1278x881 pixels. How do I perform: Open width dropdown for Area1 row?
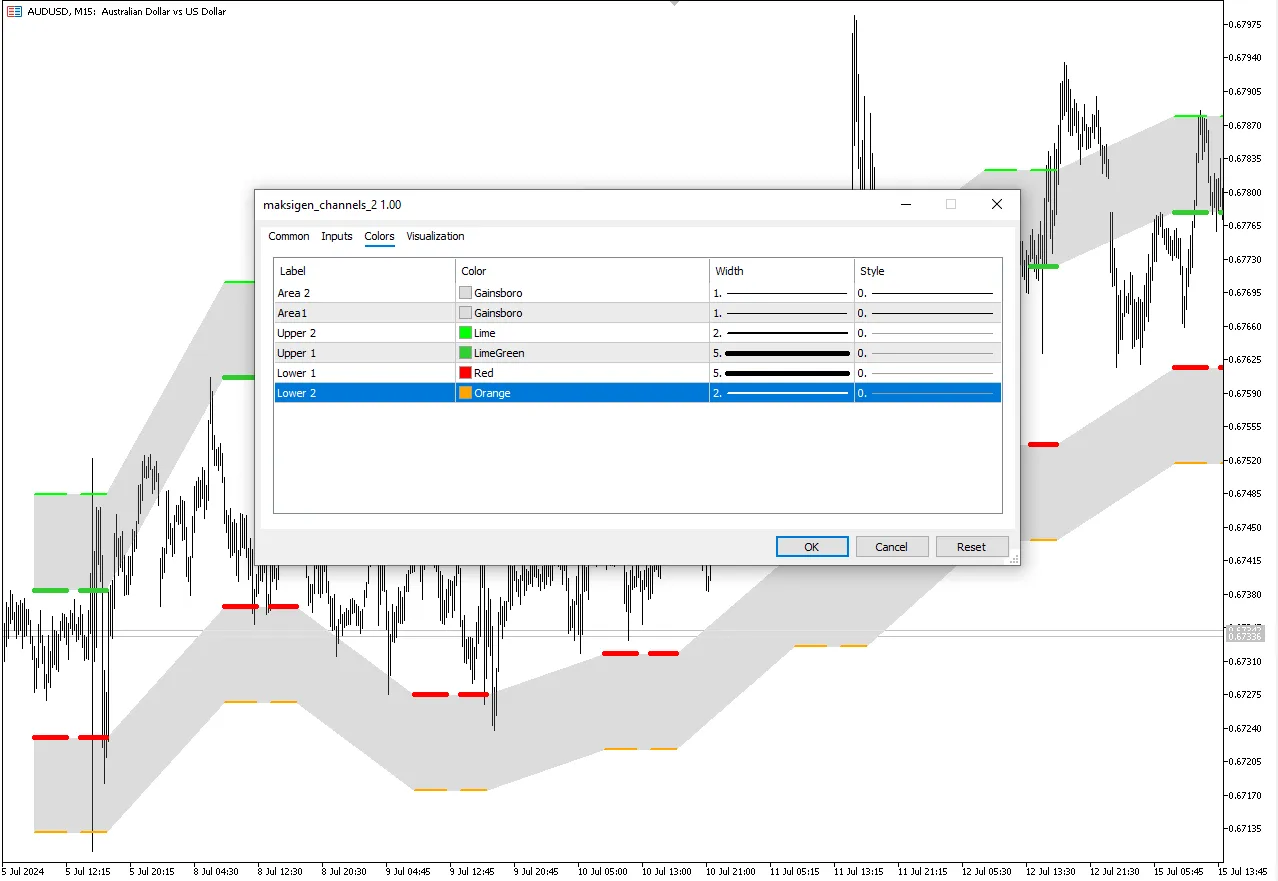(782, 313)
